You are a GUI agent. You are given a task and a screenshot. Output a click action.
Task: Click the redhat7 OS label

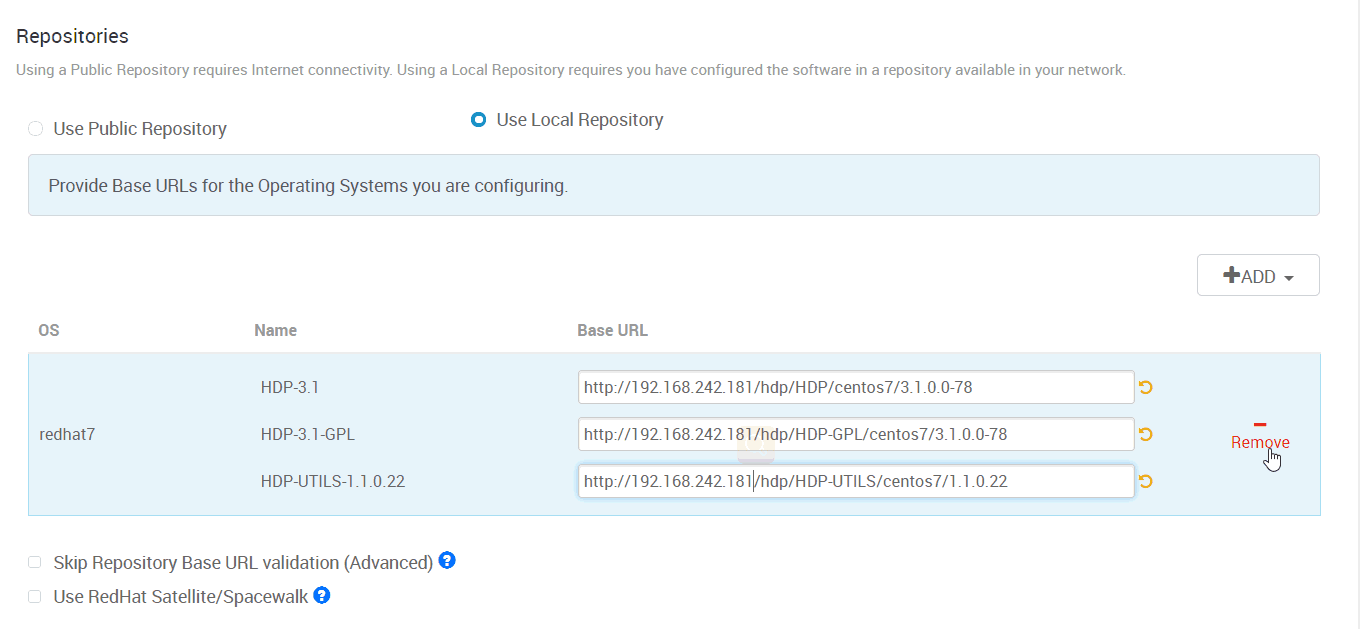[x=67, y=434]
